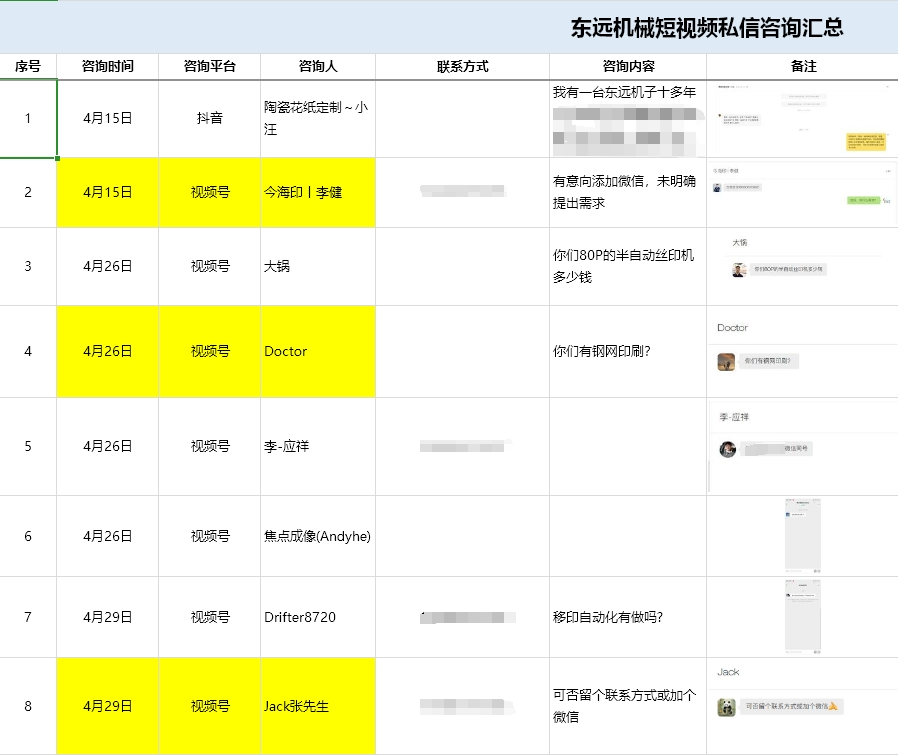898x755 pixels.
Task: Select the 抖音 platform cell in row 1
Action: click(209, 118)
